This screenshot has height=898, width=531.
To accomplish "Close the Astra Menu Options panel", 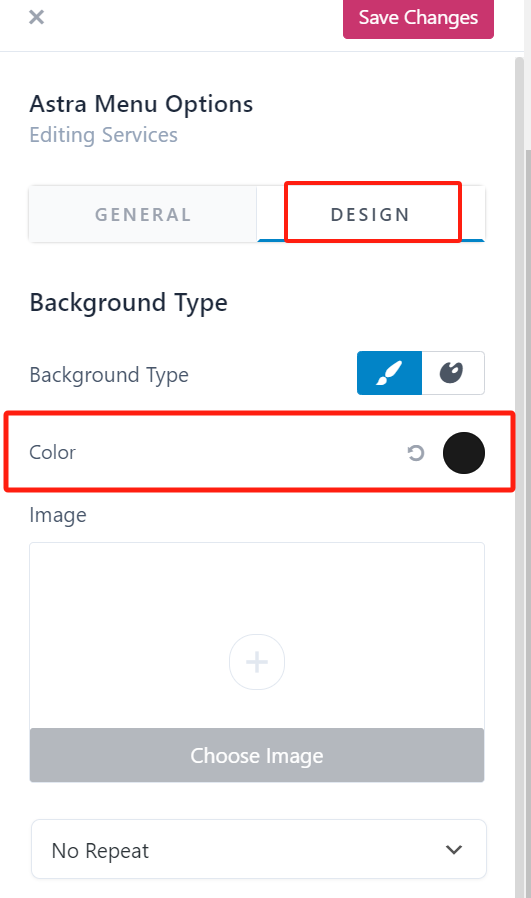I will click(36, 17).
